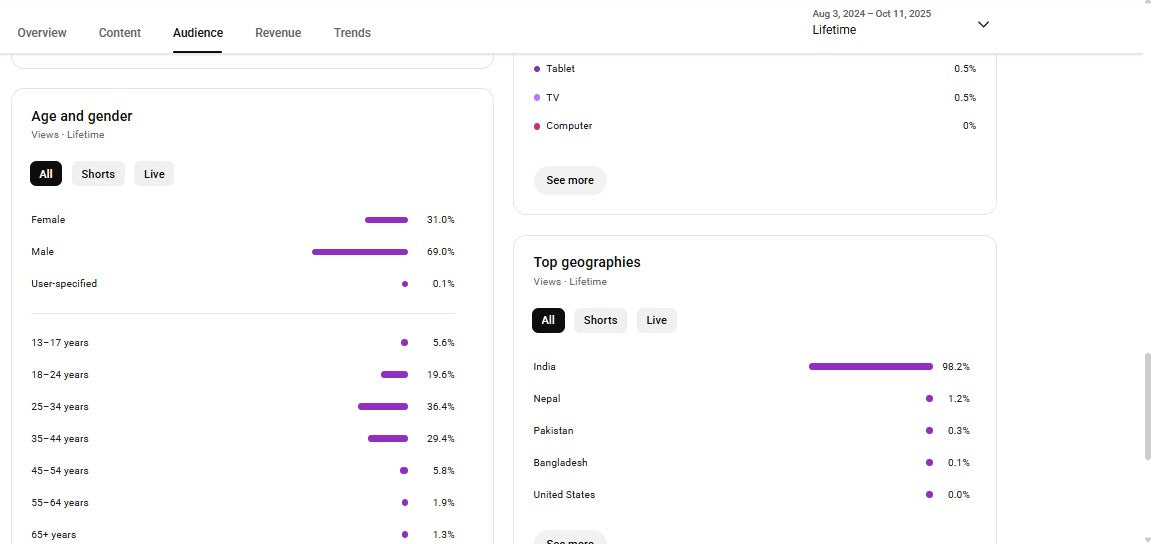Select All filter in Age and gender

[46, 174]
